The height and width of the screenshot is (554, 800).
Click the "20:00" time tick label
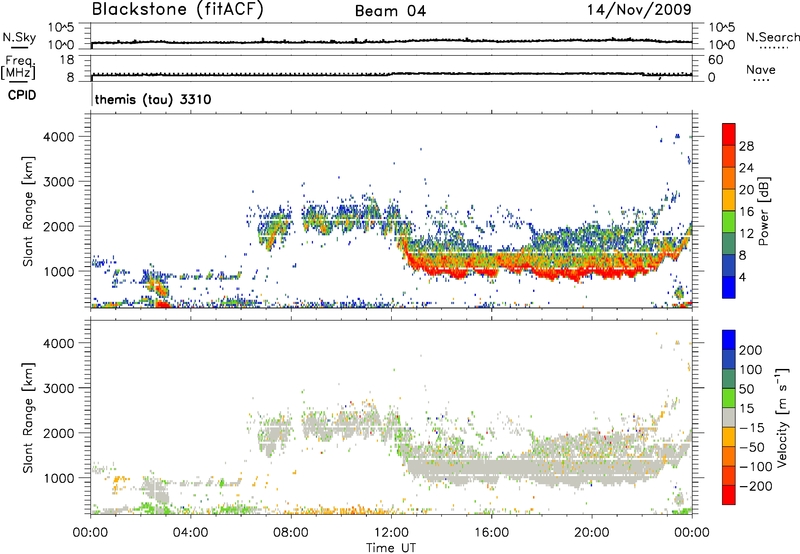coord(592,533)
